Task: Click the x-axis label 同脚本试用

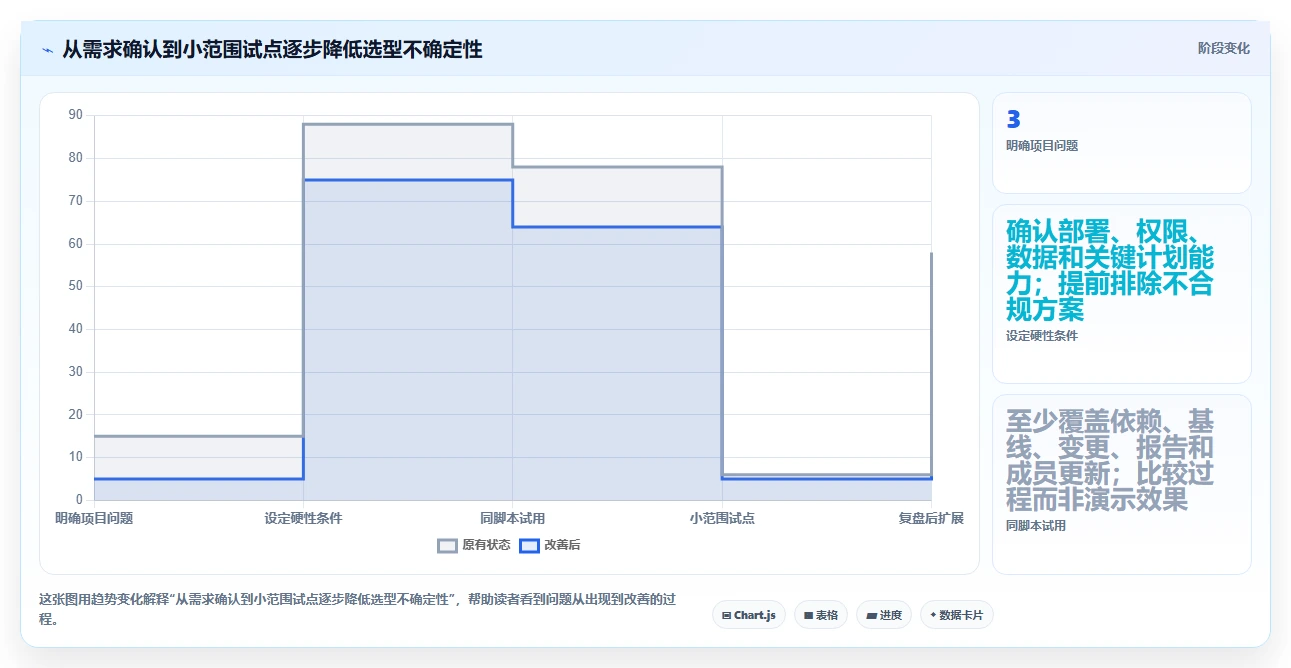Action: tap(512, 518)
